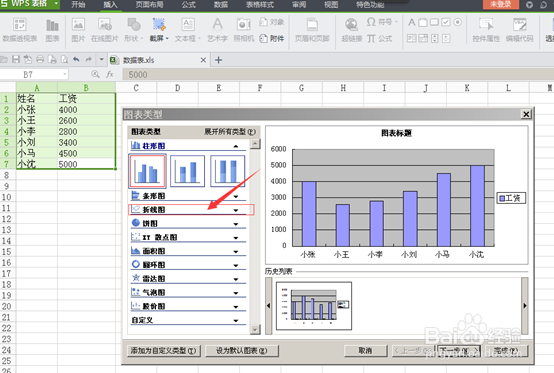
Task: Click the magnifier icon beside fx
Action: coord(95,74)
